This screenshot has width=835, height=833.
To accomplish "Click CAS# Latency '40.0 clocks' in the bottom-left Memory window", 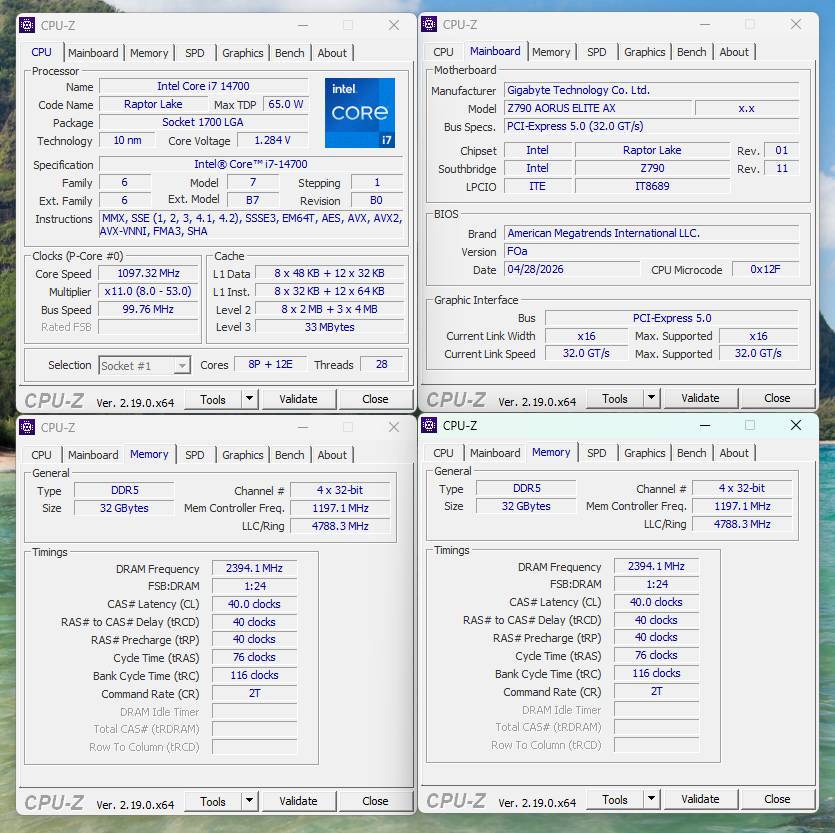I will pos(255,604).
